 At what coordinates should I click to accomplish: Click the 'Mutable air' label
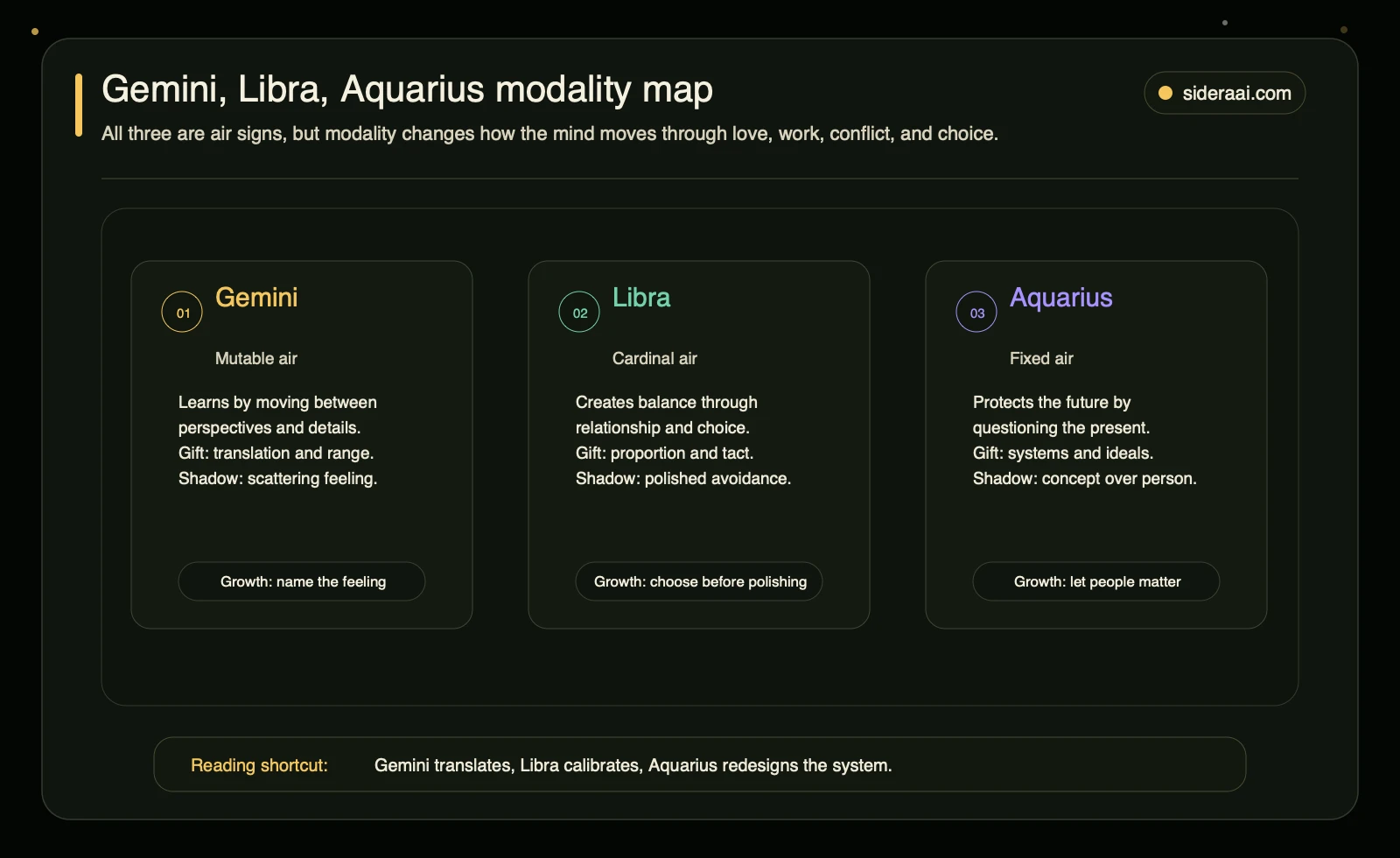point(256,358)
